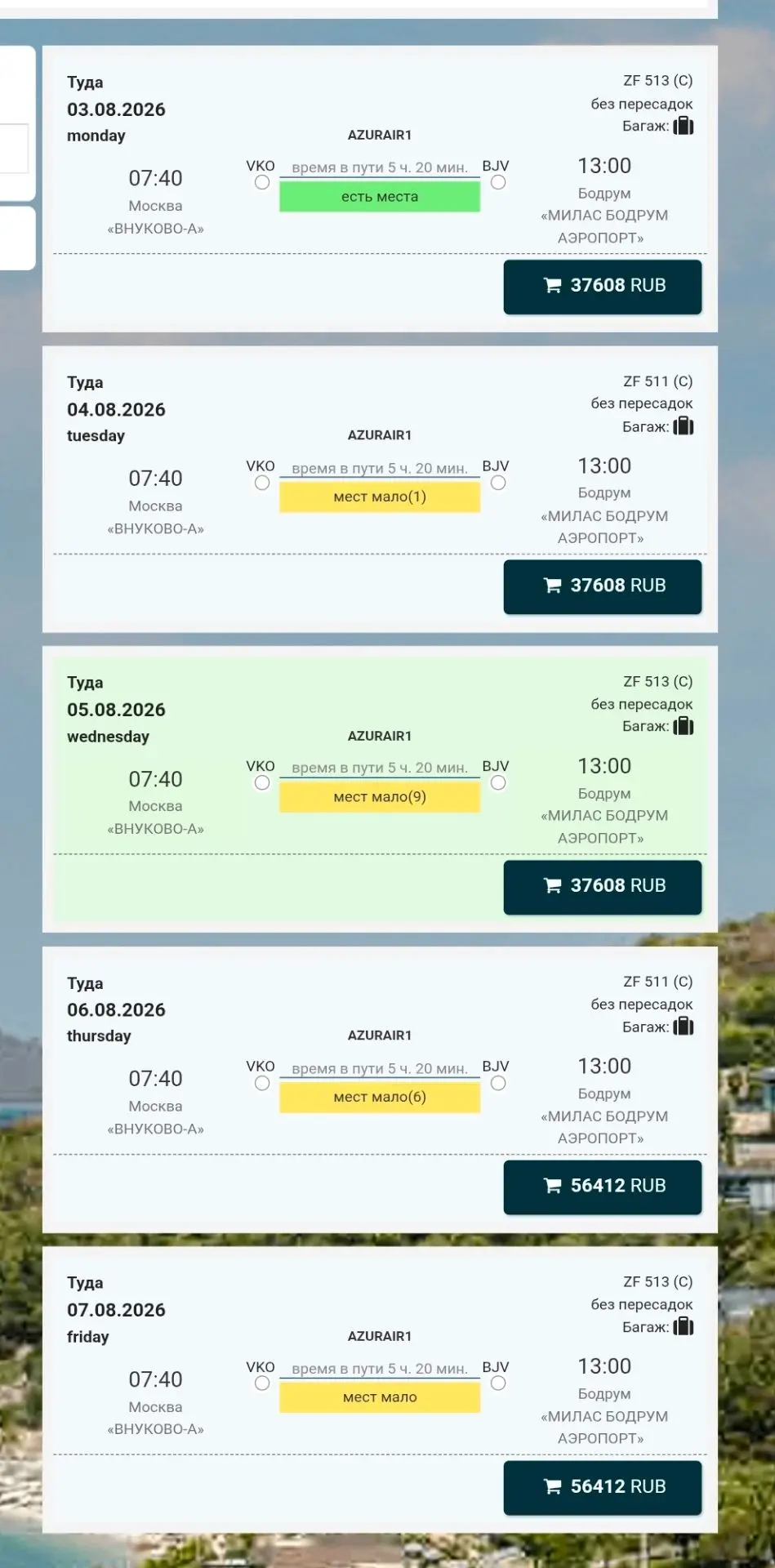The image size is (775, 1568).
Task: Click cart icon on Friday 56412 RUB button
Action: (x=553, y=1486)
